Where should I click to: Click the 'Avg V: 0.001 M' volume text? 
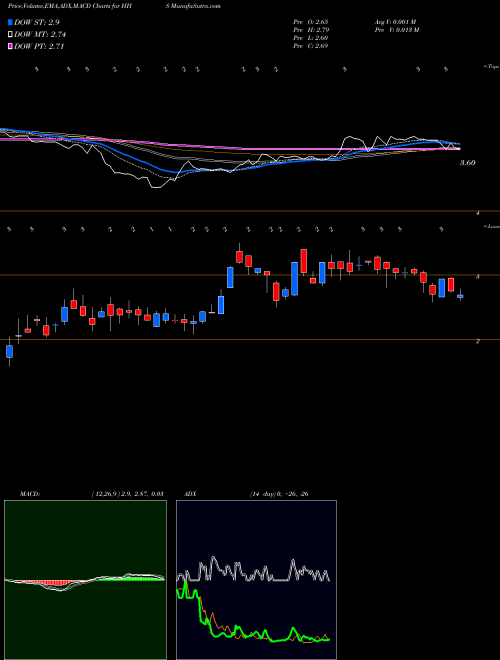[395, 22]
